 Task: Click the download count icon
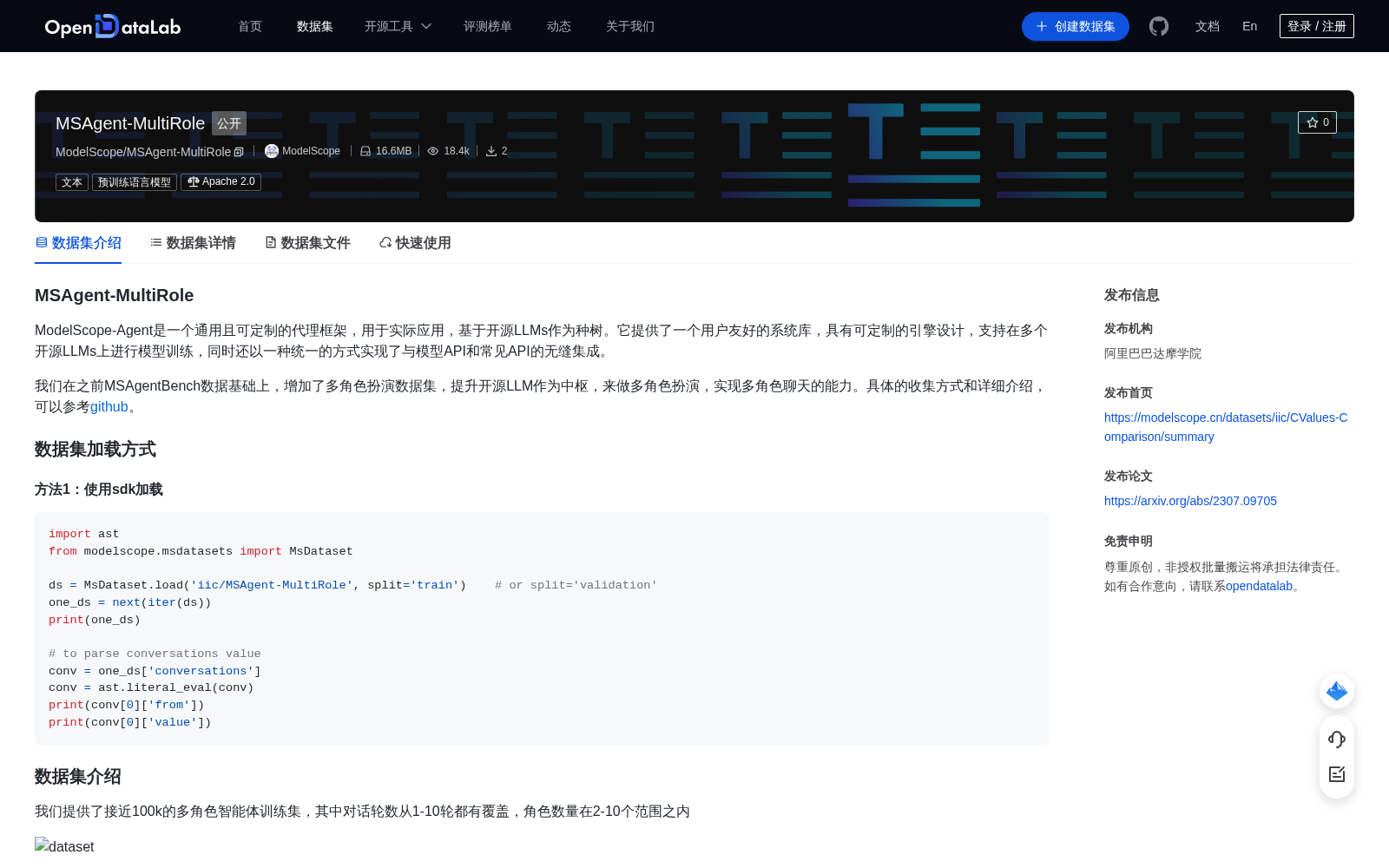(491, 151)
